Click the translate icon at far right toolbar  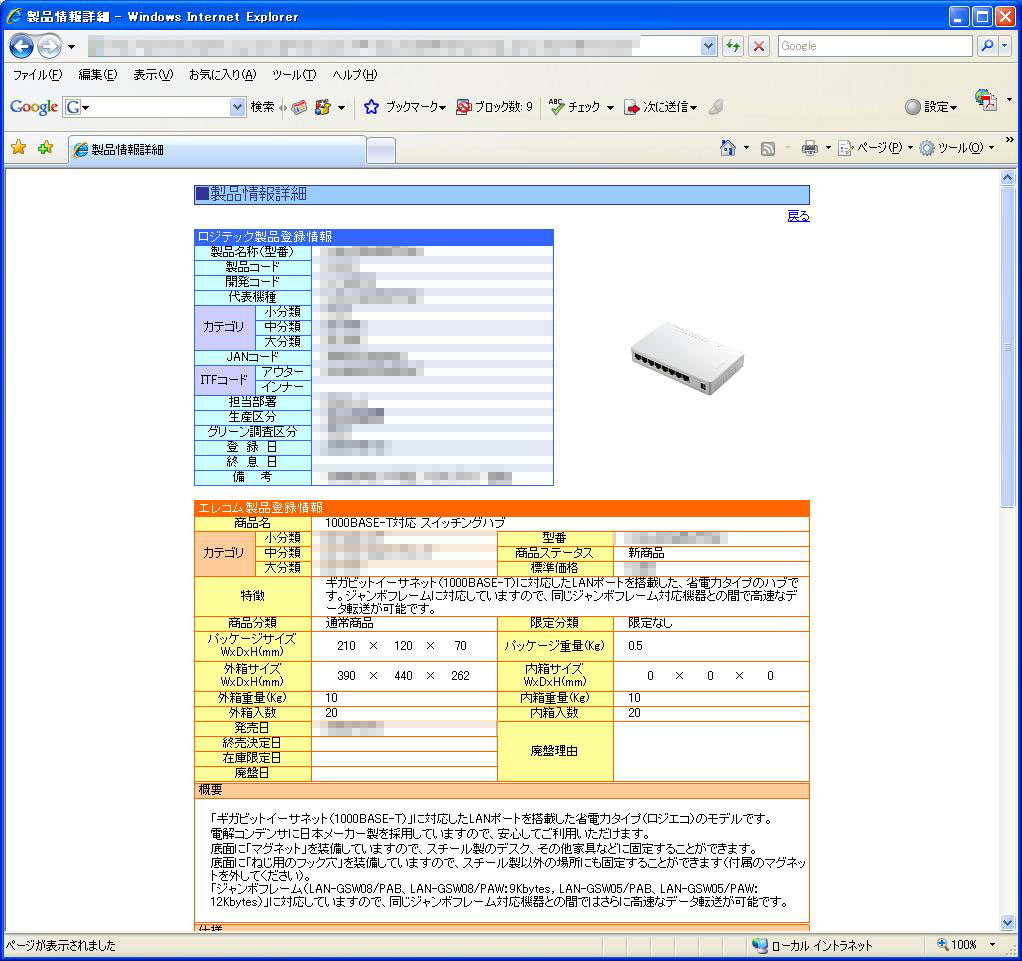coord(986,100)
